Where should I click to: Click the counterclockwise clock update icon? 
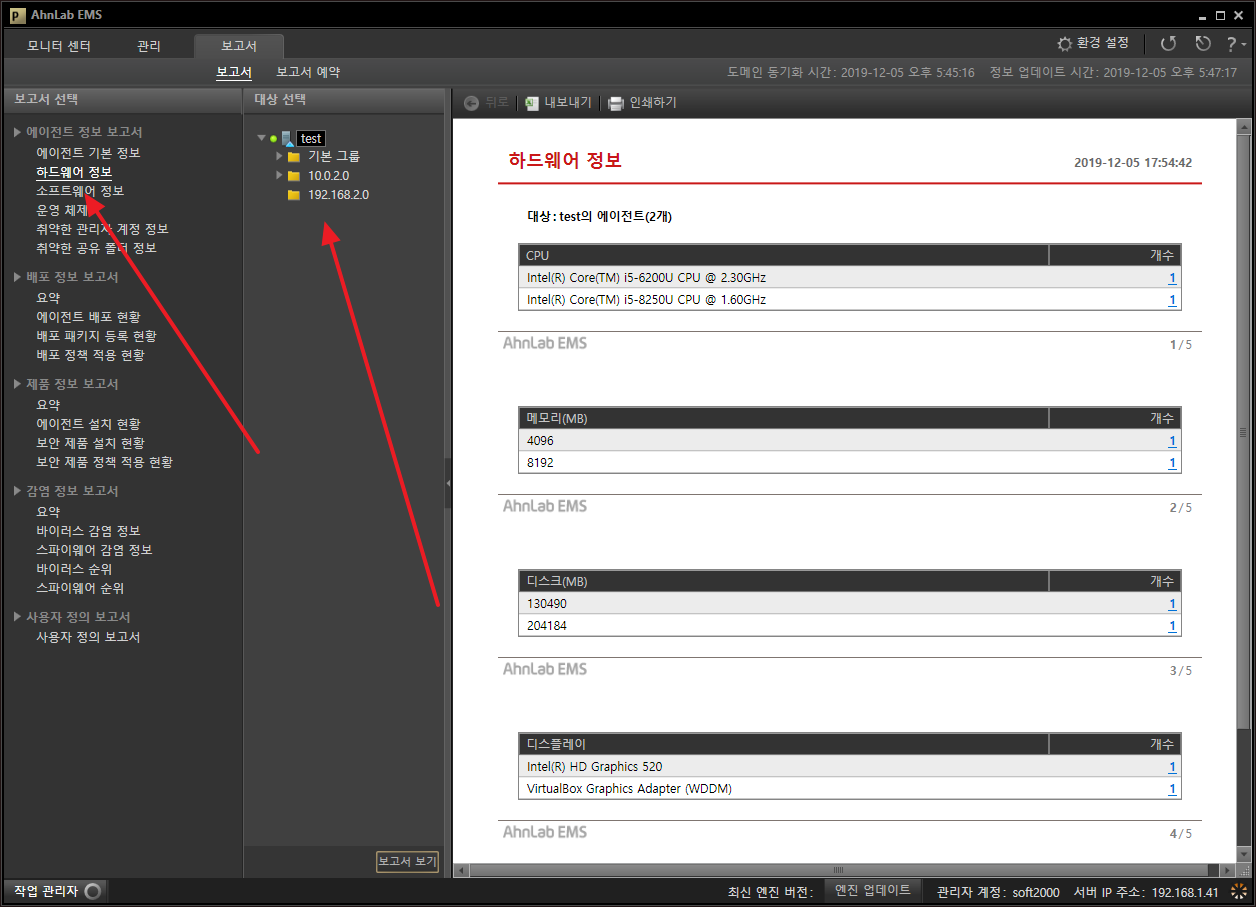[1203, 44]
